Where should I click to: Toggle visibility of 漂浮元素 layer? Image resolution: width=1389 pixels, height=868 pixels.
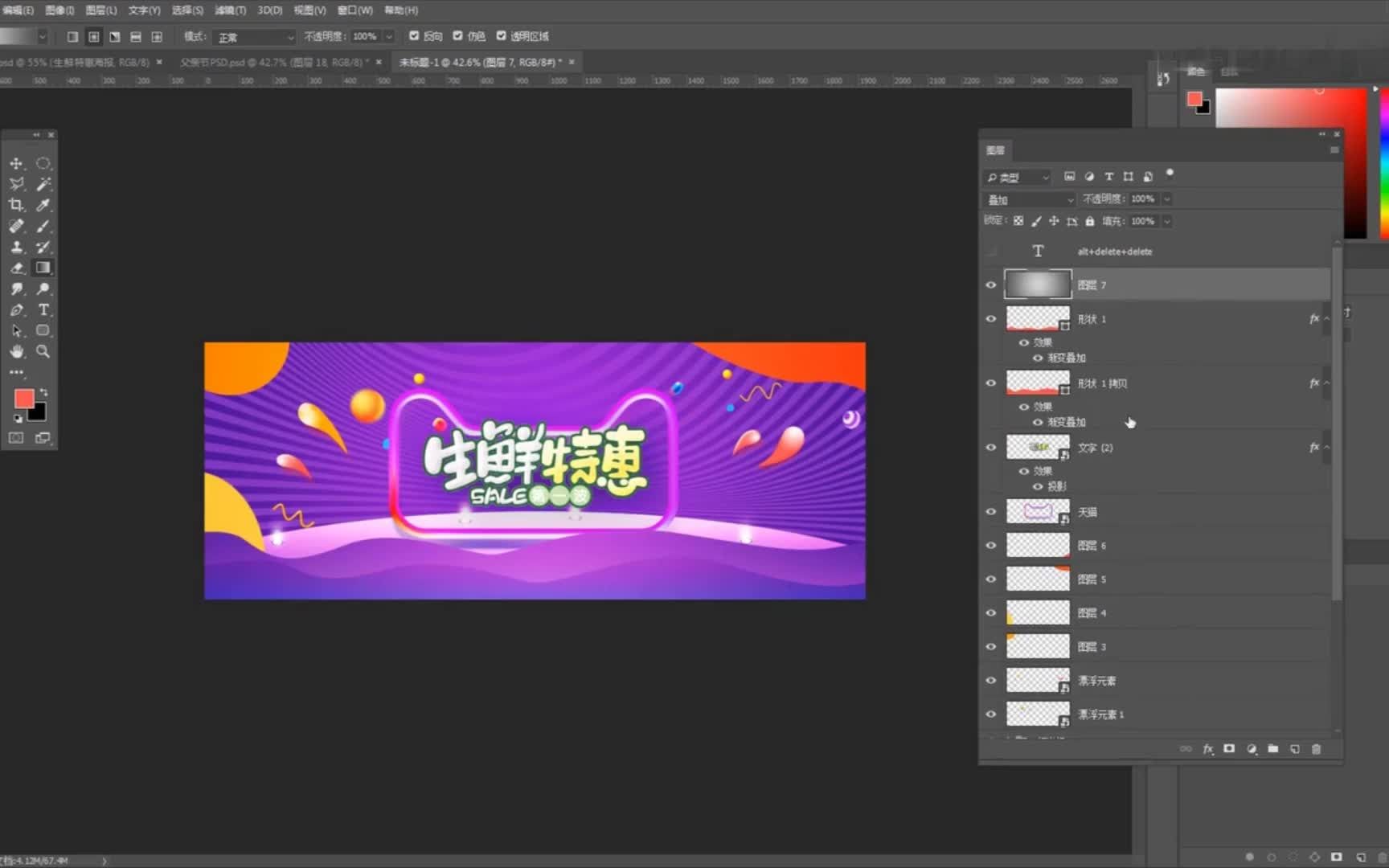(991, 680)
